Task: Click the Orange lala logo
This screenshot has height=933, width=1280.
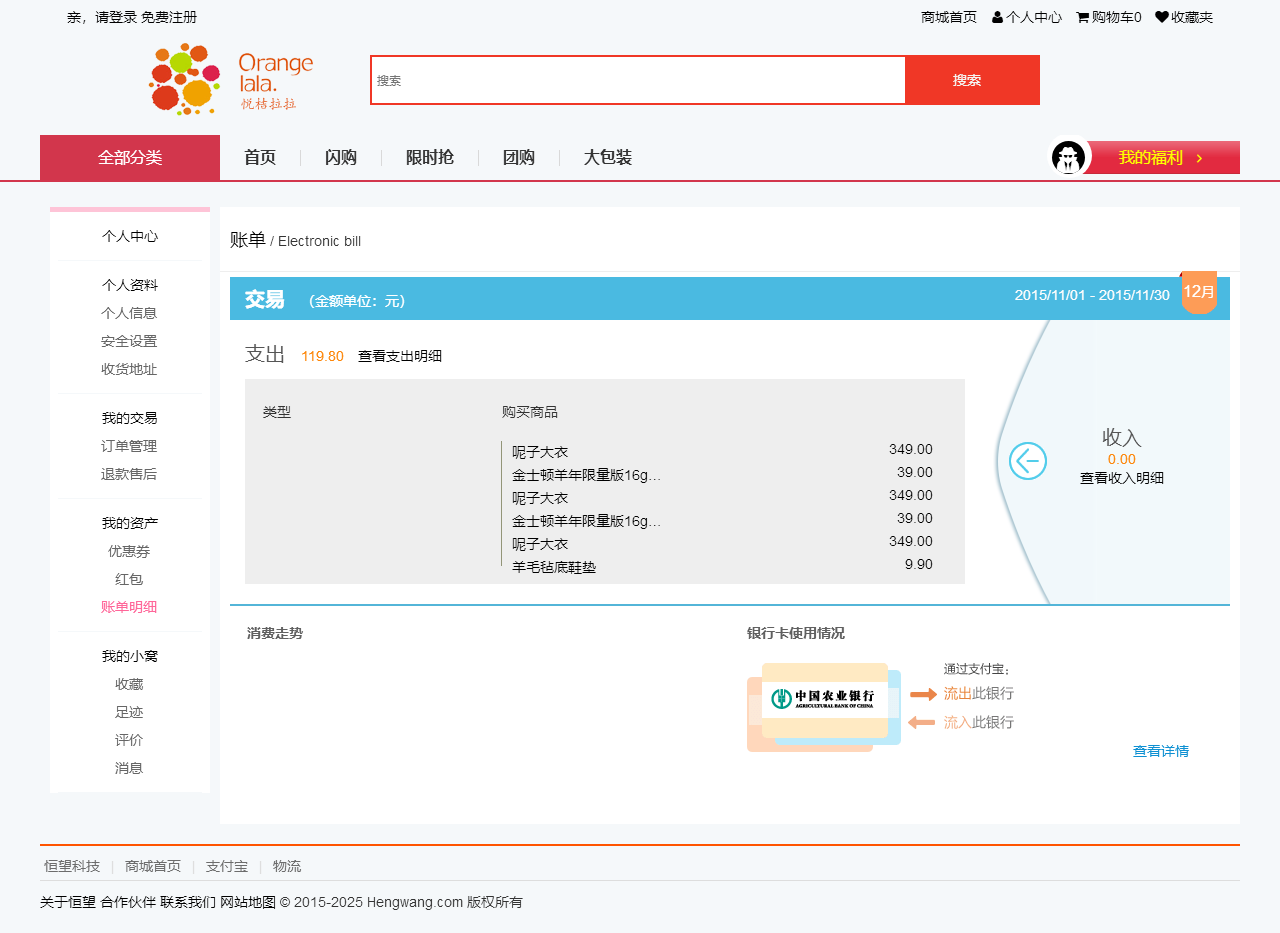Action: coord(231,79)
